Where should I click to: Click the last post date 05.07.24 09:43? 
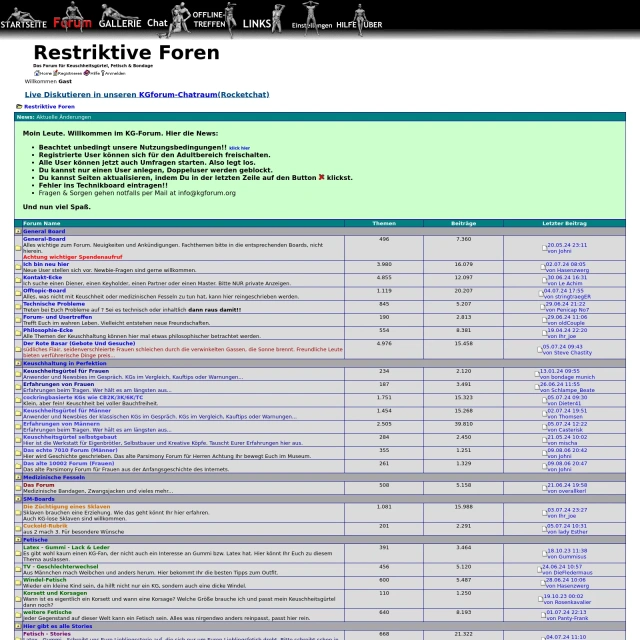562,347
